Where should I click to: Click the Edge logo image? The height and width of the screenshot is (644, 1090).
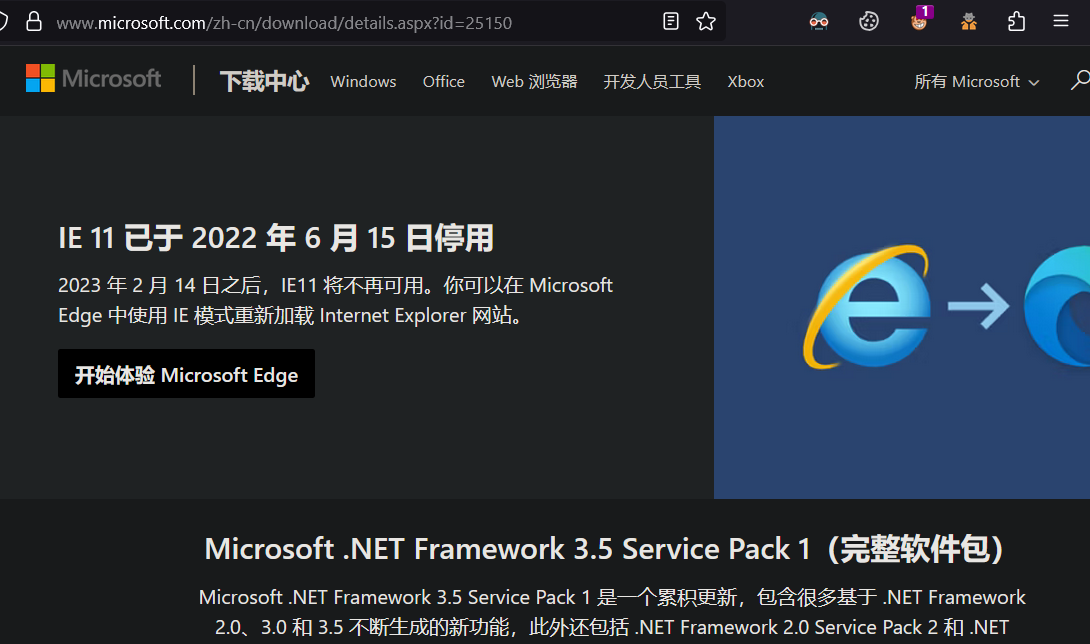[x=1057, y=306]
